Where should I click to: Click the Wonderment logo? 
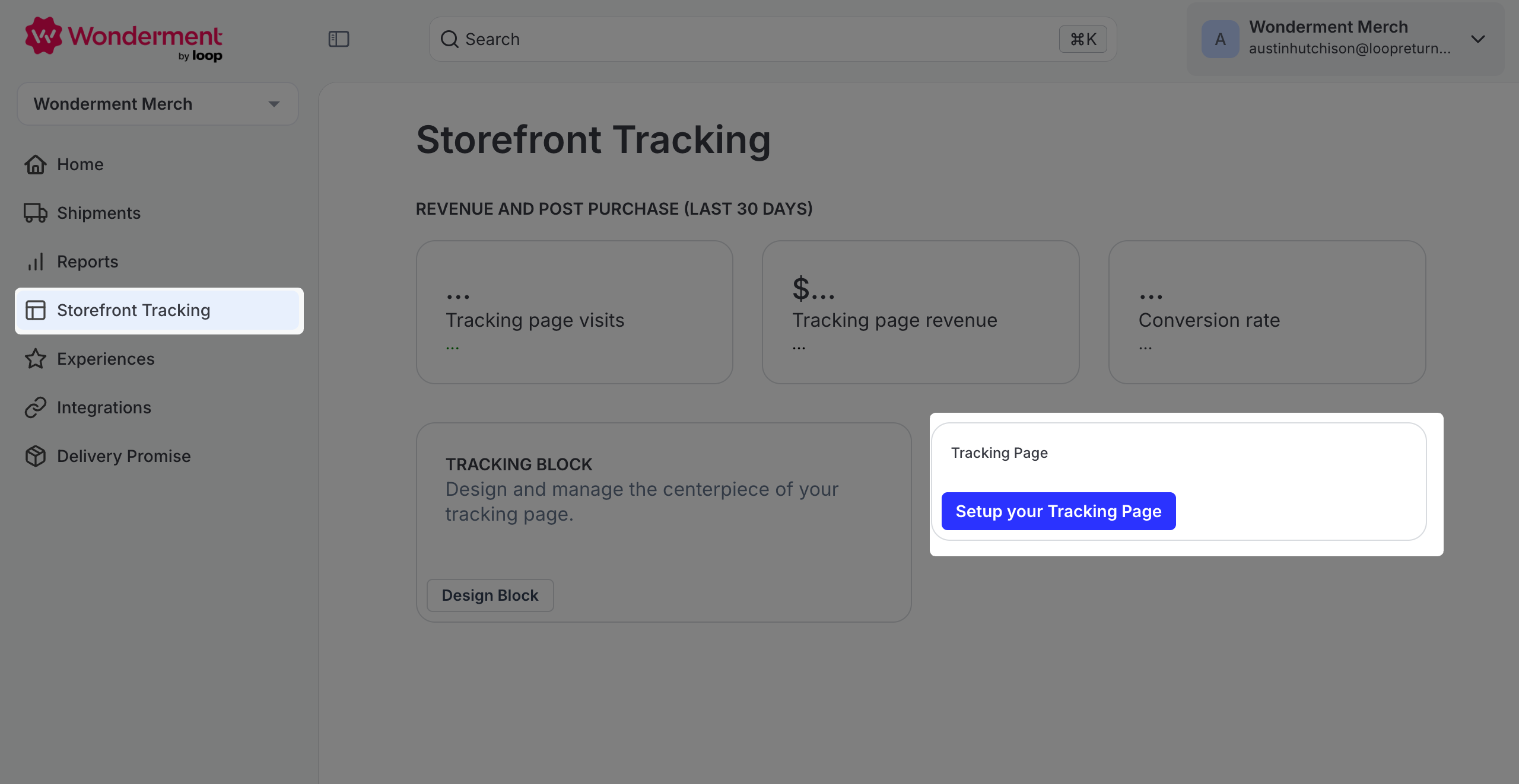(123, 39)
